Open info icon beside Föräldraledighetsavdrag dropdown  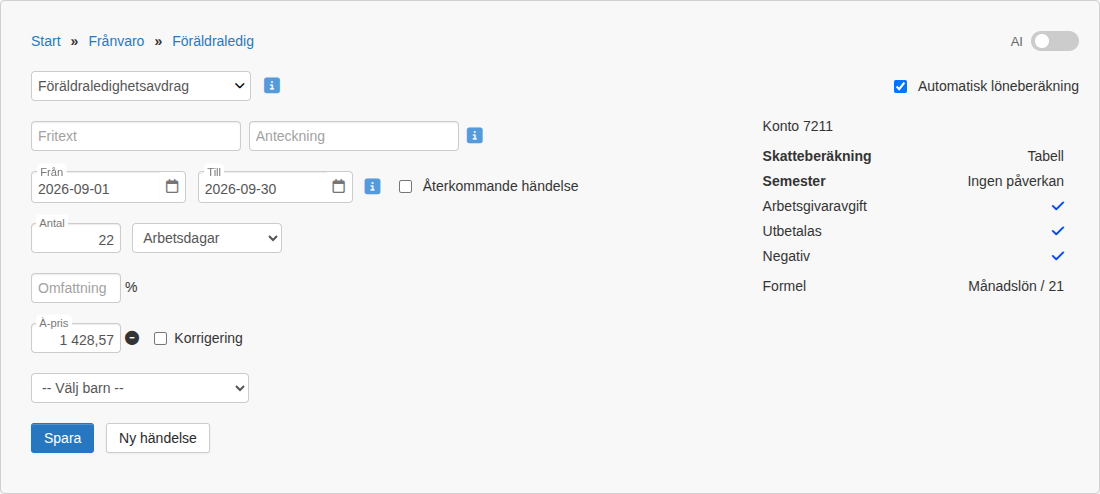tap(272, 86)
